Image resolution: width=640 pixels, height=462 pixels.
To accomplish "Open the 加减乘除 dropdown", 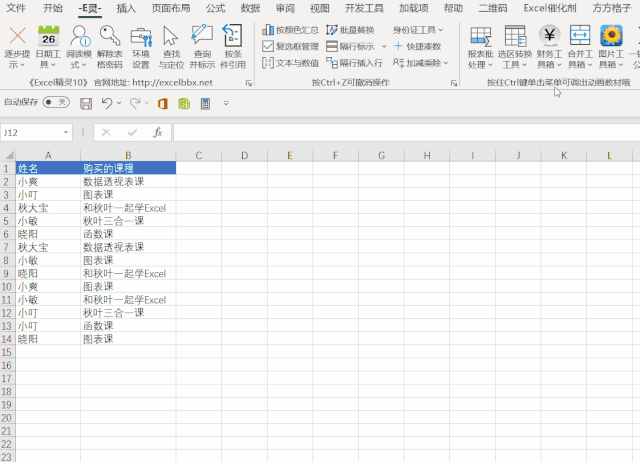I will pyautogui.click(x=420, y=63).
